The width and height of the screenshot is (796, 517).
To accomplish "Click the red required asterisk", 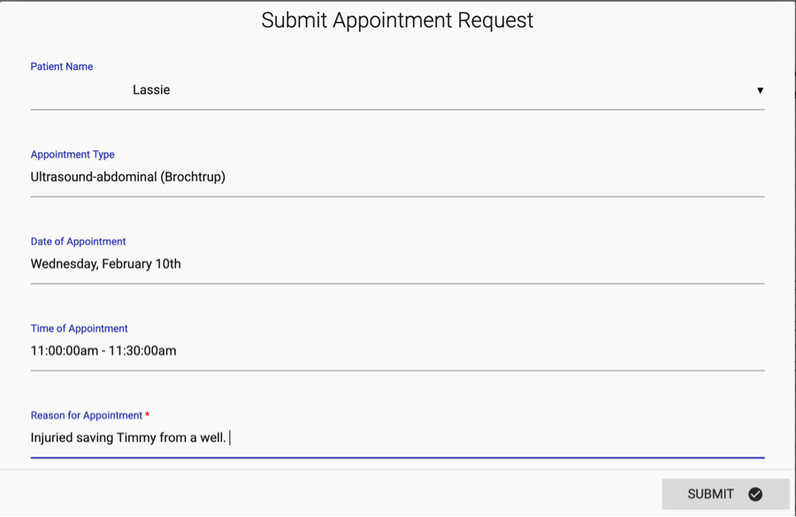I will pos(148,415).
